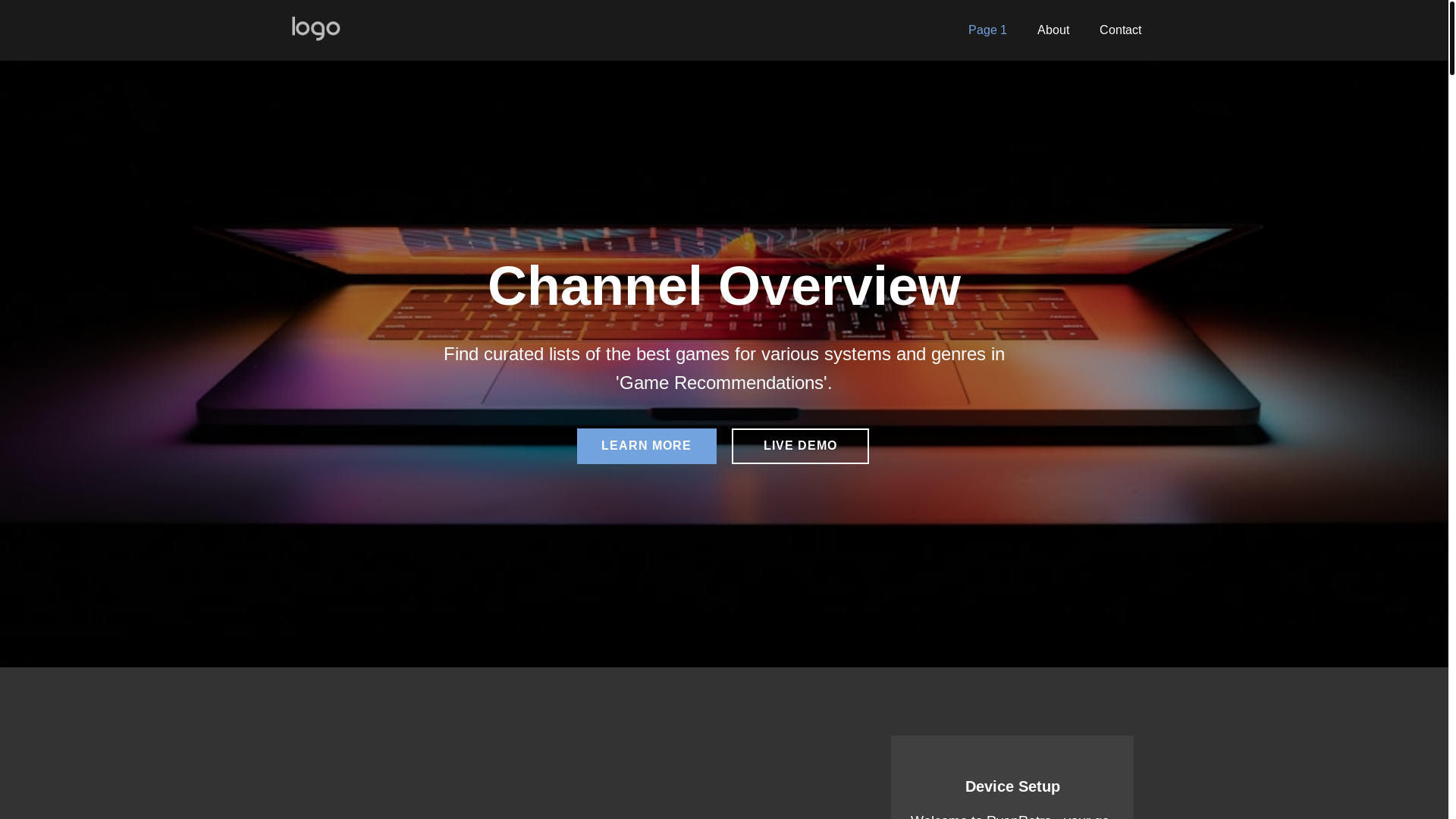Go to the About page
The width and height of the screenshot is (1456, 819).
click(1053, 30)
